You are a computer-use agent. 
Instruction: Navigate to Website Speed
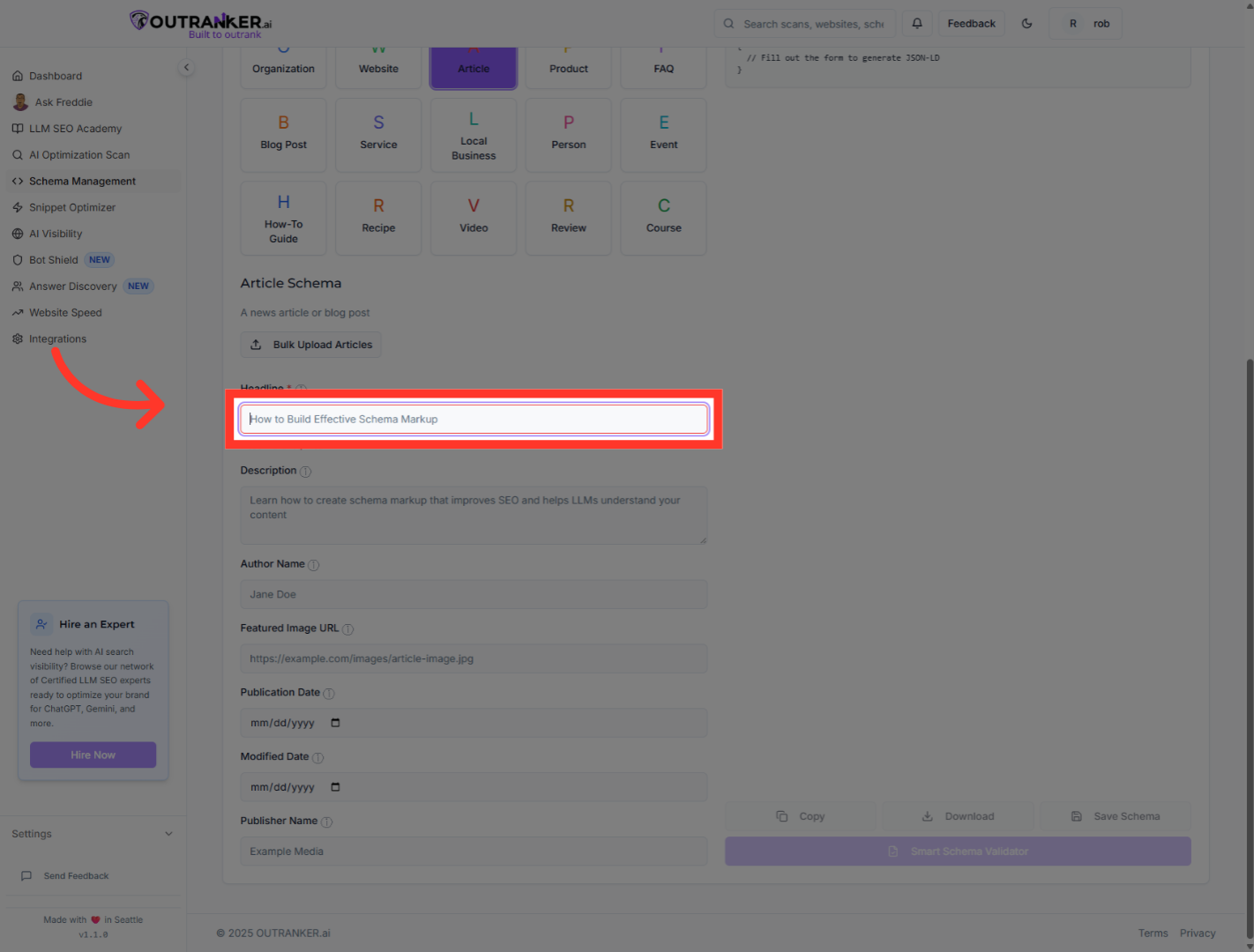click(x=65, y=313)
